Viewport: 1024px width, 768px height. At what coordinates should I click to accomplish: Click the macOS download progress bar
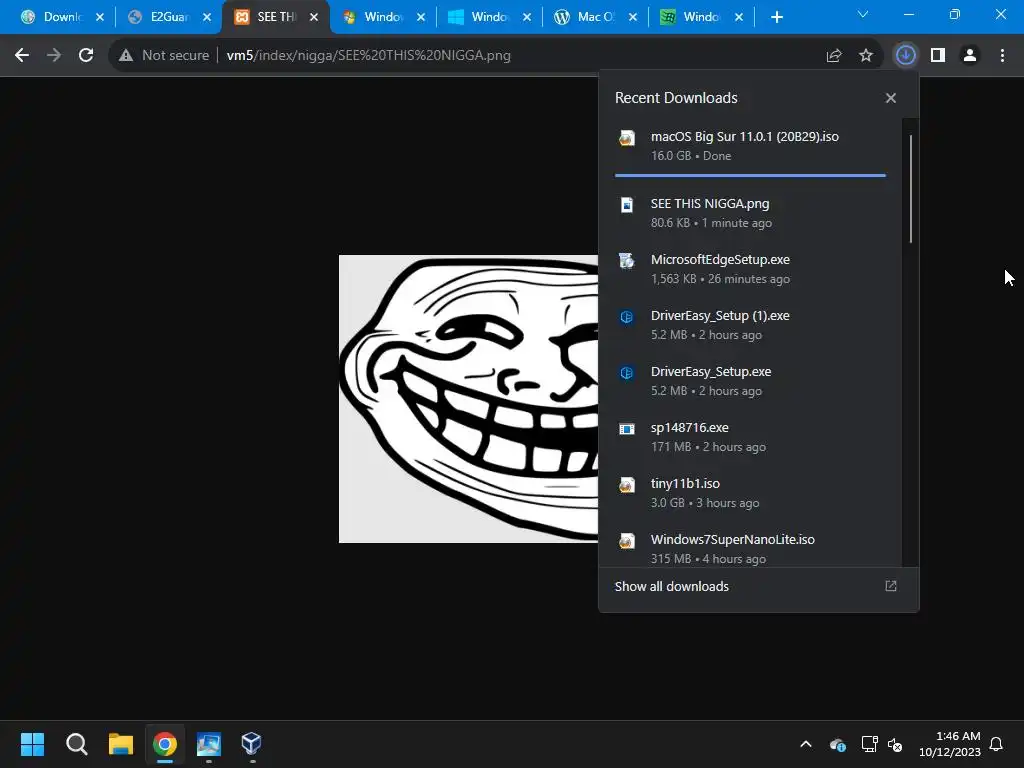pos(750,175)
